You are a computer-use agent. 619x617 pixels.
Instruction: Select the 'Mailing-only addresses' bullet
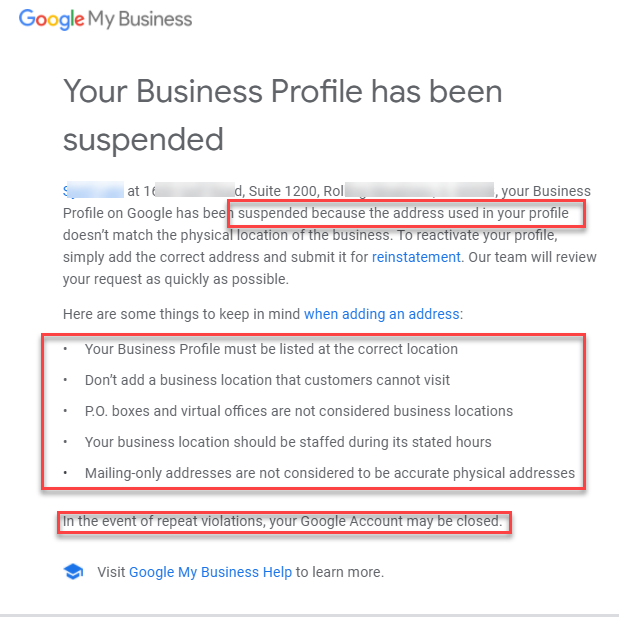(x=329, y=473)
